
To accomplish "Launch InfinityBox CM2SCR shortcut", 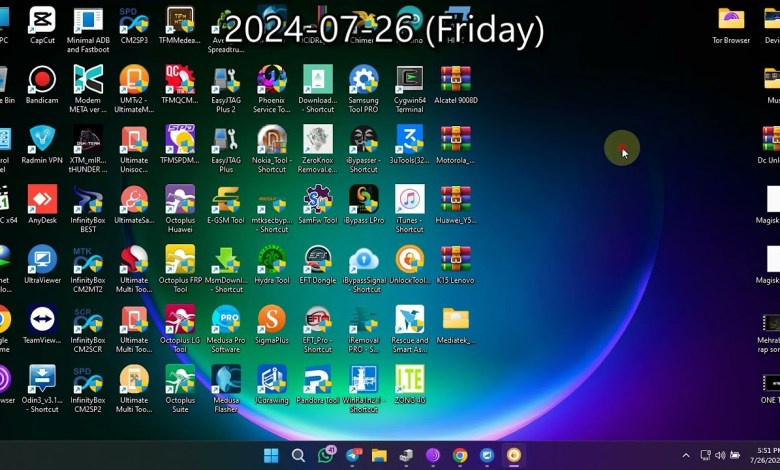I will tap(88, 319).
